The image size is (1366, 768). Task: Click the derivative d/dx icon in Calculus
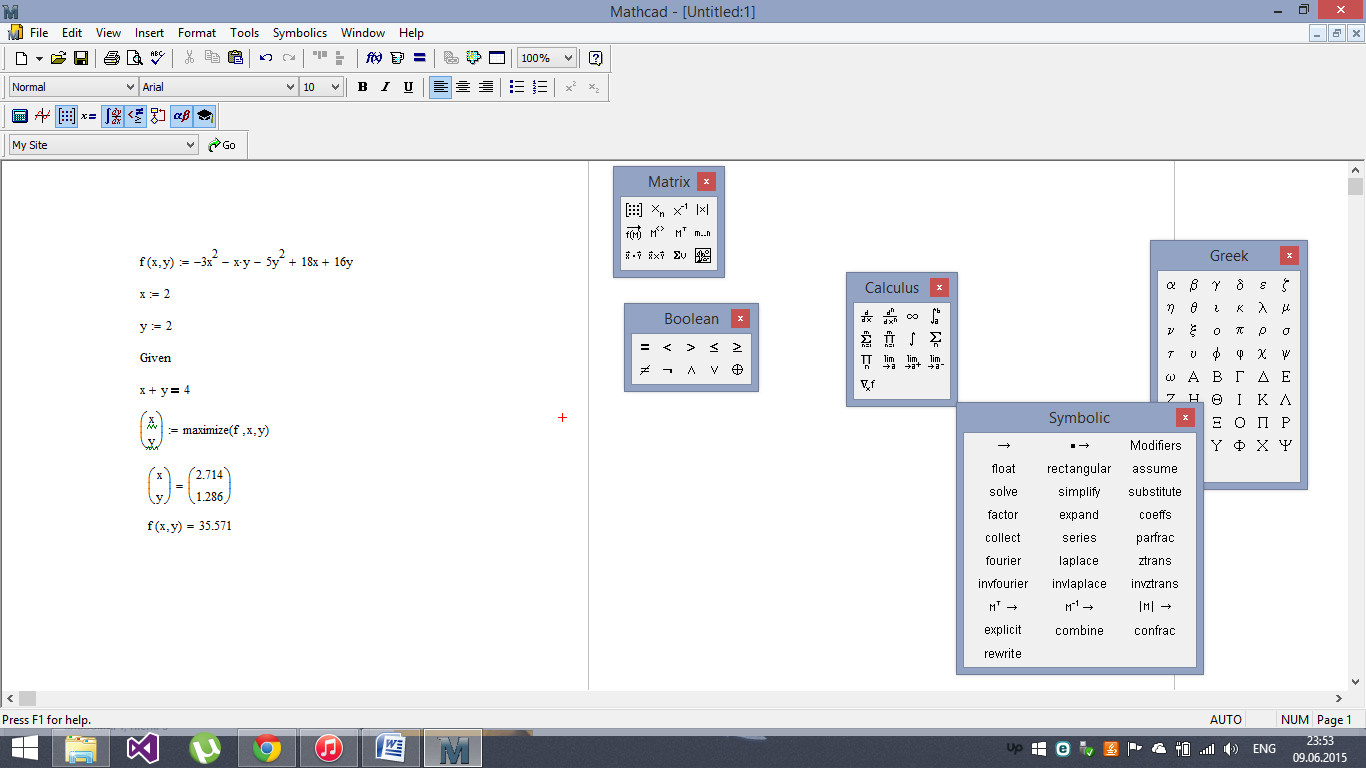[867, 316]
